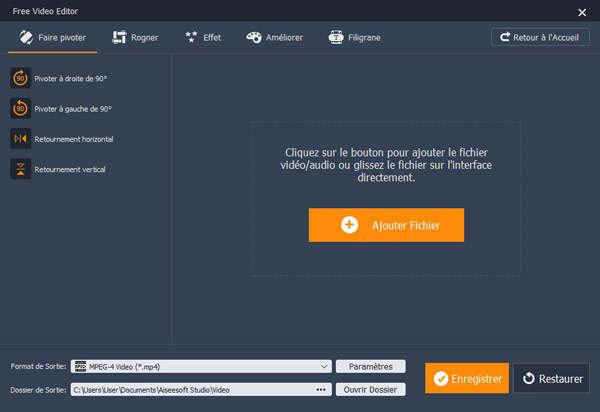Click the plus icon on Ajouter Fichier
Screen dimensions: 600x412
tap(349, 225)
